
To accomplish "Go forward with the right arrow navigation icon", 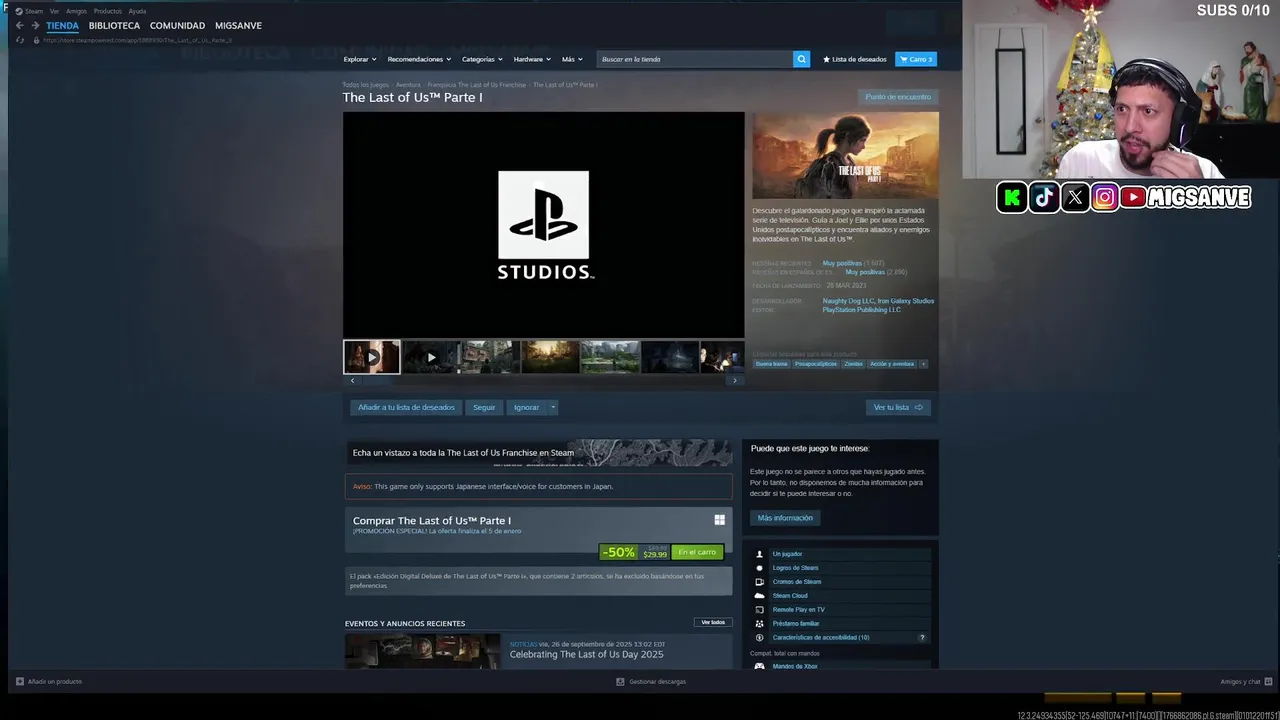I will (35, 25).
